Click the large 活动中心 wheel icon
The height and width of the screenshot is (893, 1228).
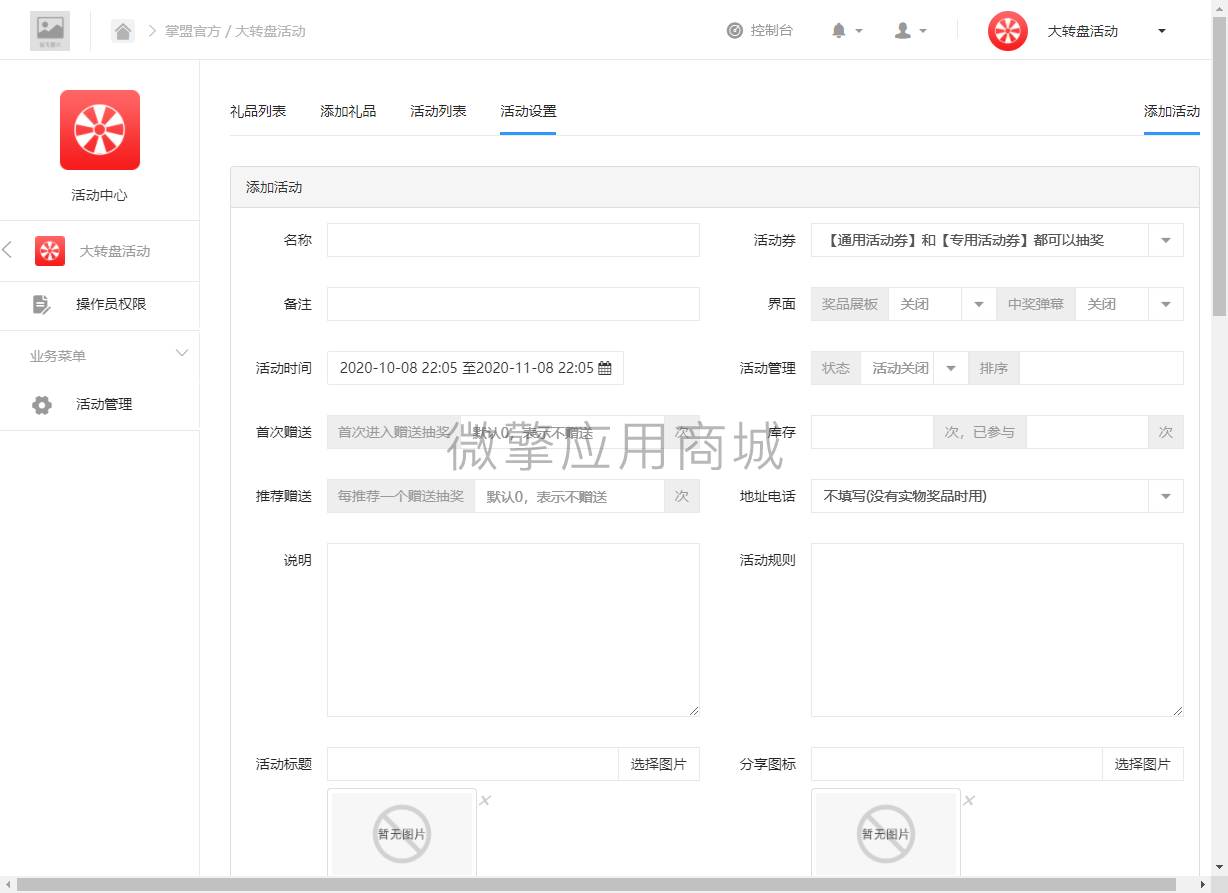100,130
